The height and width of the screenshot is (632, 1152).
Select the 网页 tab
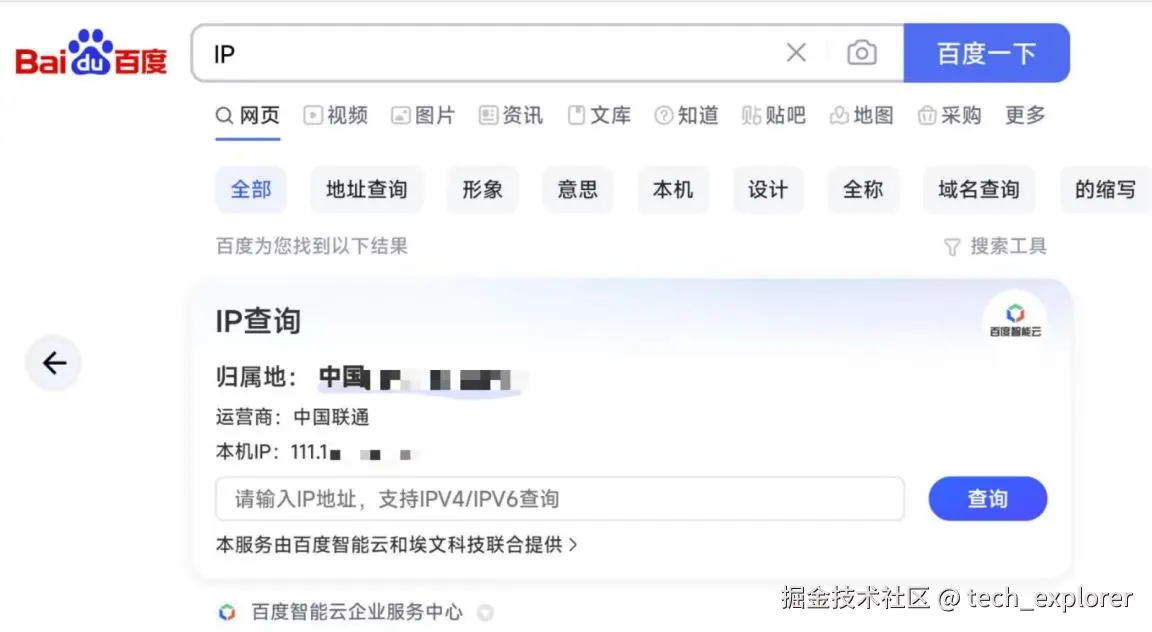point(248,115)
